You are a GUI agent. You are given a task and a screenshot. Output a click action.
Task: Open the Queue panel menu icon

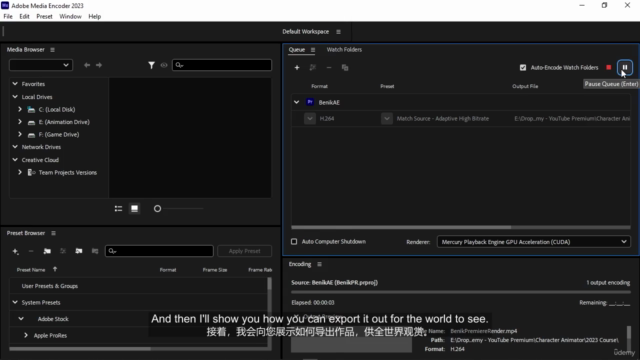point(313,50)
